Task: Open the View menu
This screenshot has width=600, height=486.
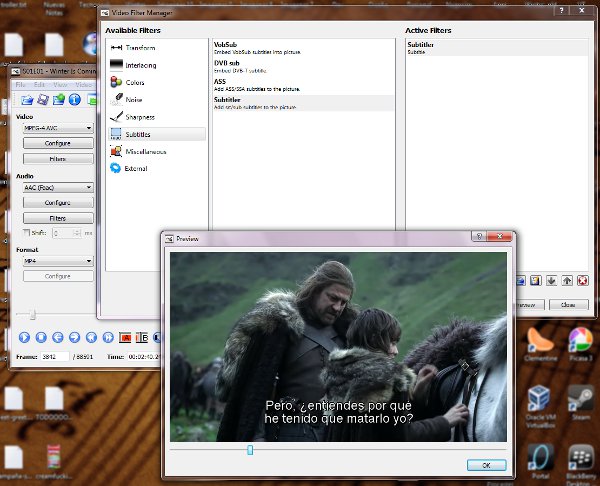Action: coord(60,85)
